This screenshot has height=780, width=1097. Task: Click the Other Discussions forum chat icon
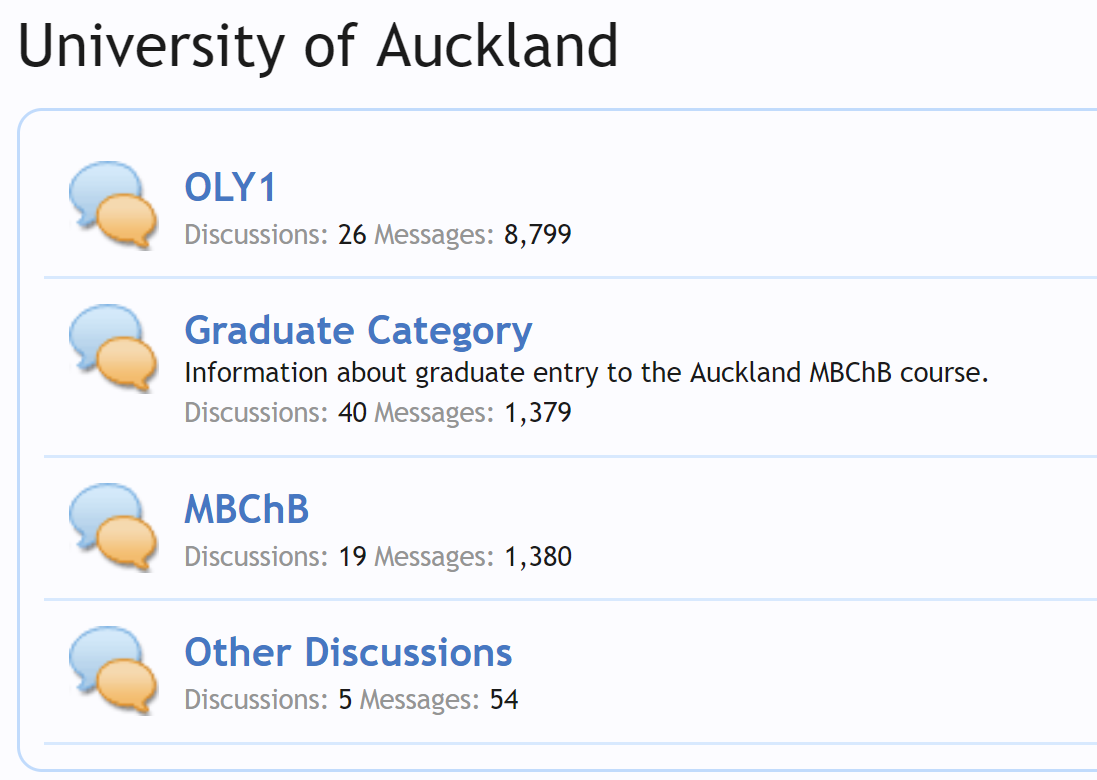click(x=113, y=670)
